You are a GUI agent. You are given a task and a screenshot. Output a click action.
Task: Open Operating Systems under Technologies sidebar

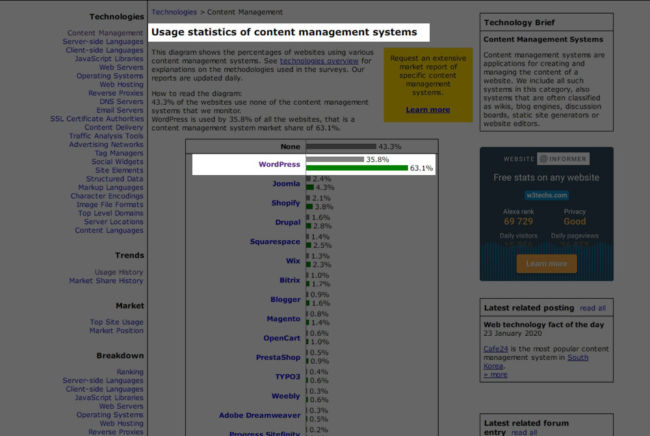click(110, 76)
